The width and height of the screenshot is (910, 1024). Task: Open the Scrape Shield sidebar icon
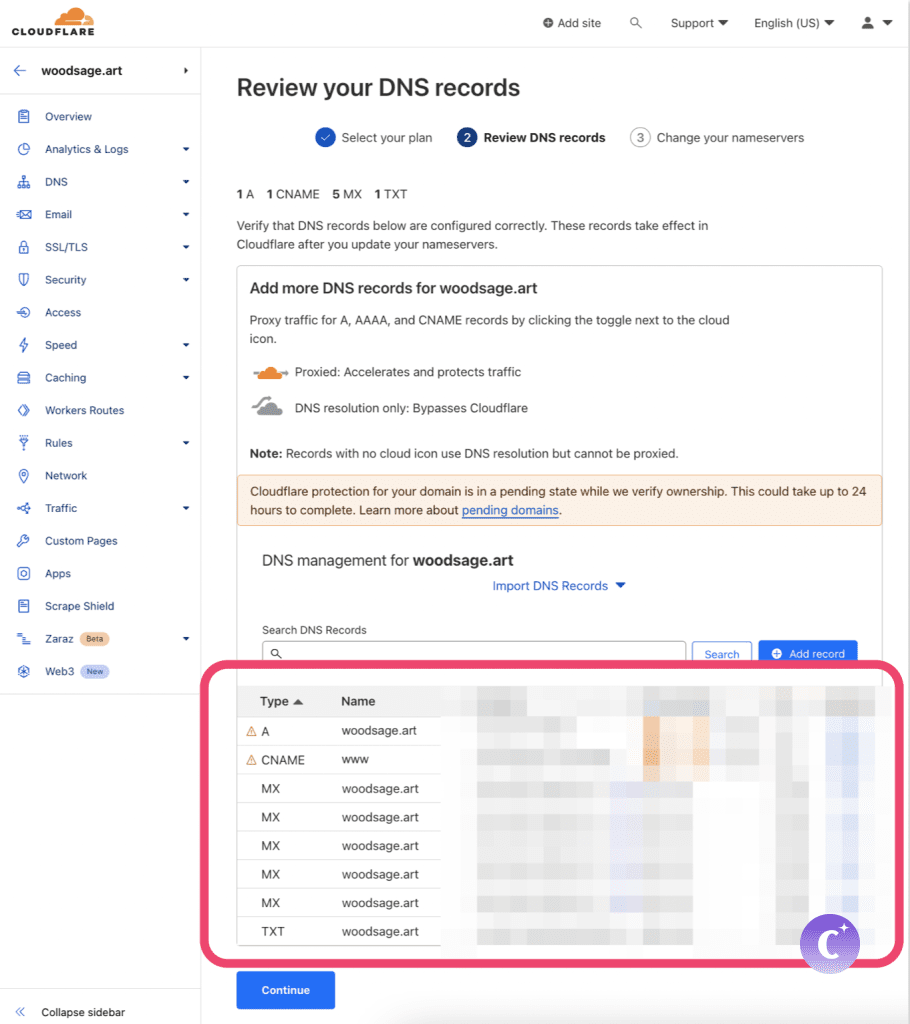pos(24,606)
